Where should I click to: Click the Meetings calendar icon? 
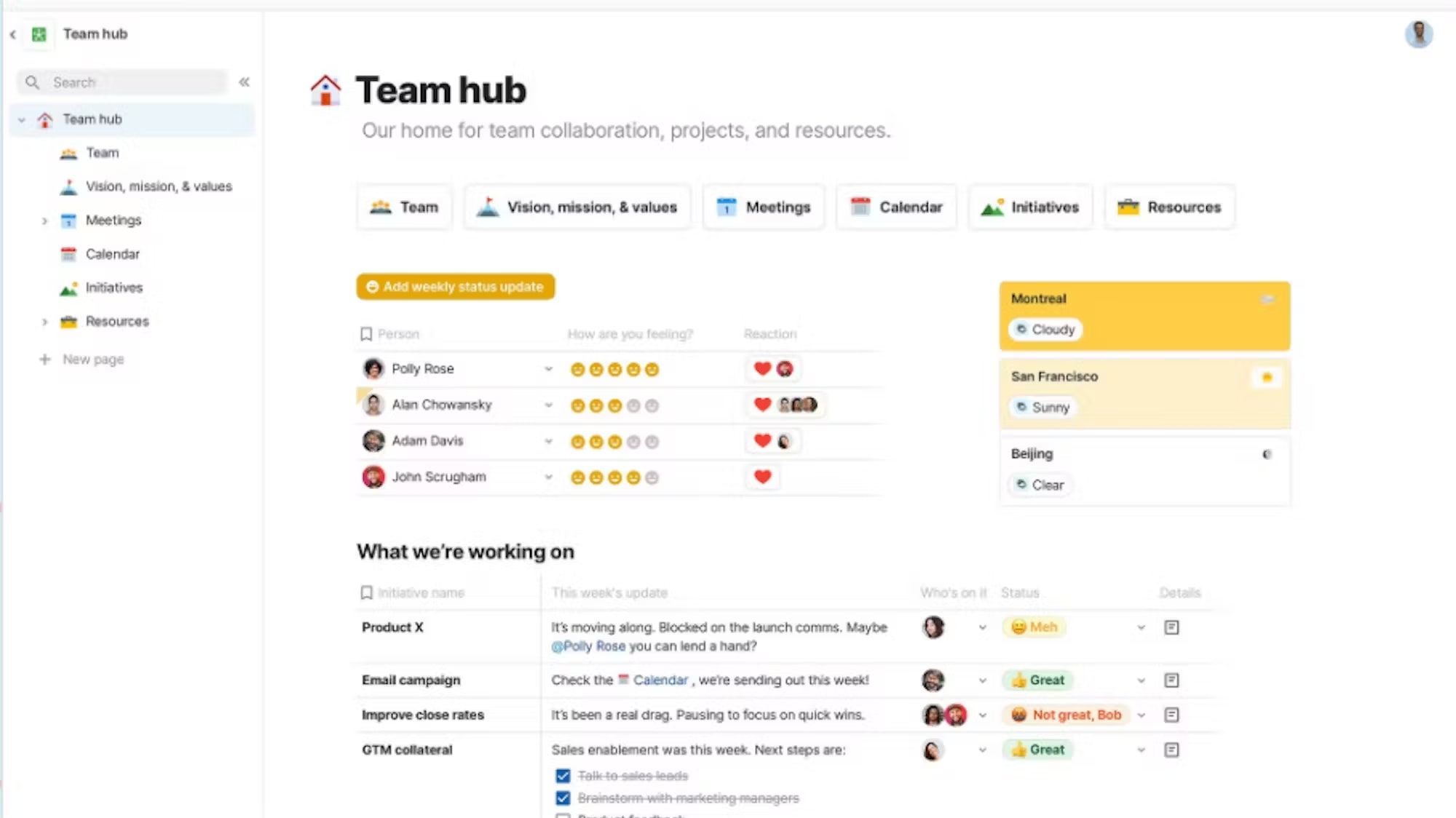(x=726, y=207)
